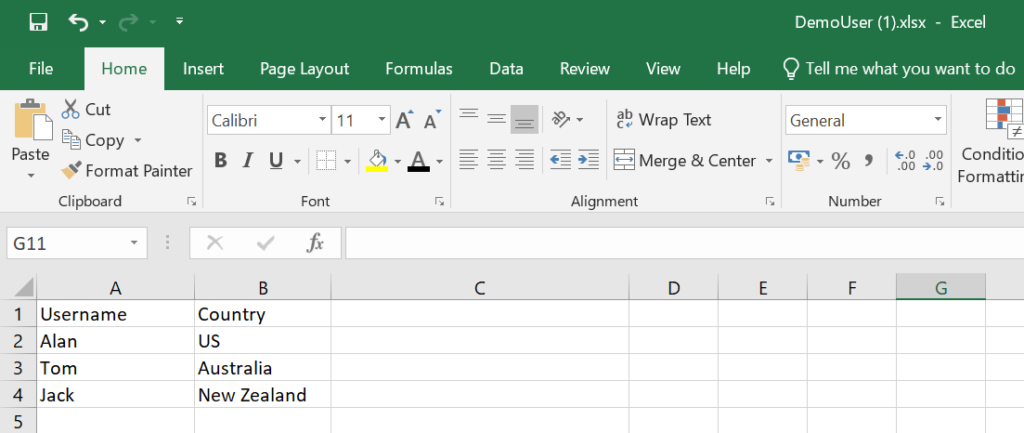This screenshot has height=433, width=1024.
Task: Expand the Copy options arrow
Action: [x=138, y=140]
